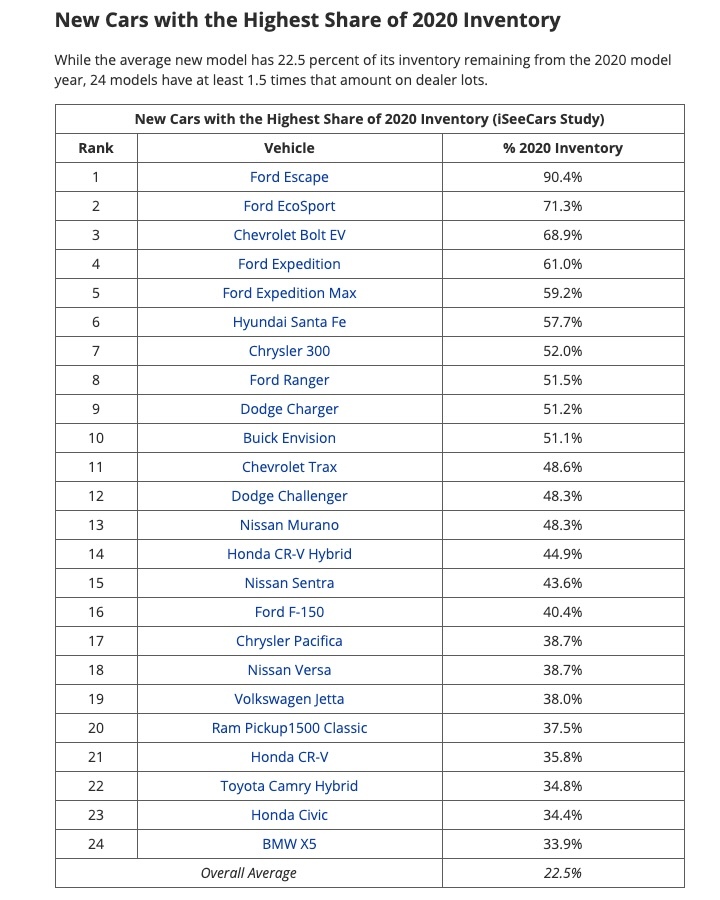Click the Hyundai Santa Fe link
Viewport: 720px width, 900px height.
point(289,322)
